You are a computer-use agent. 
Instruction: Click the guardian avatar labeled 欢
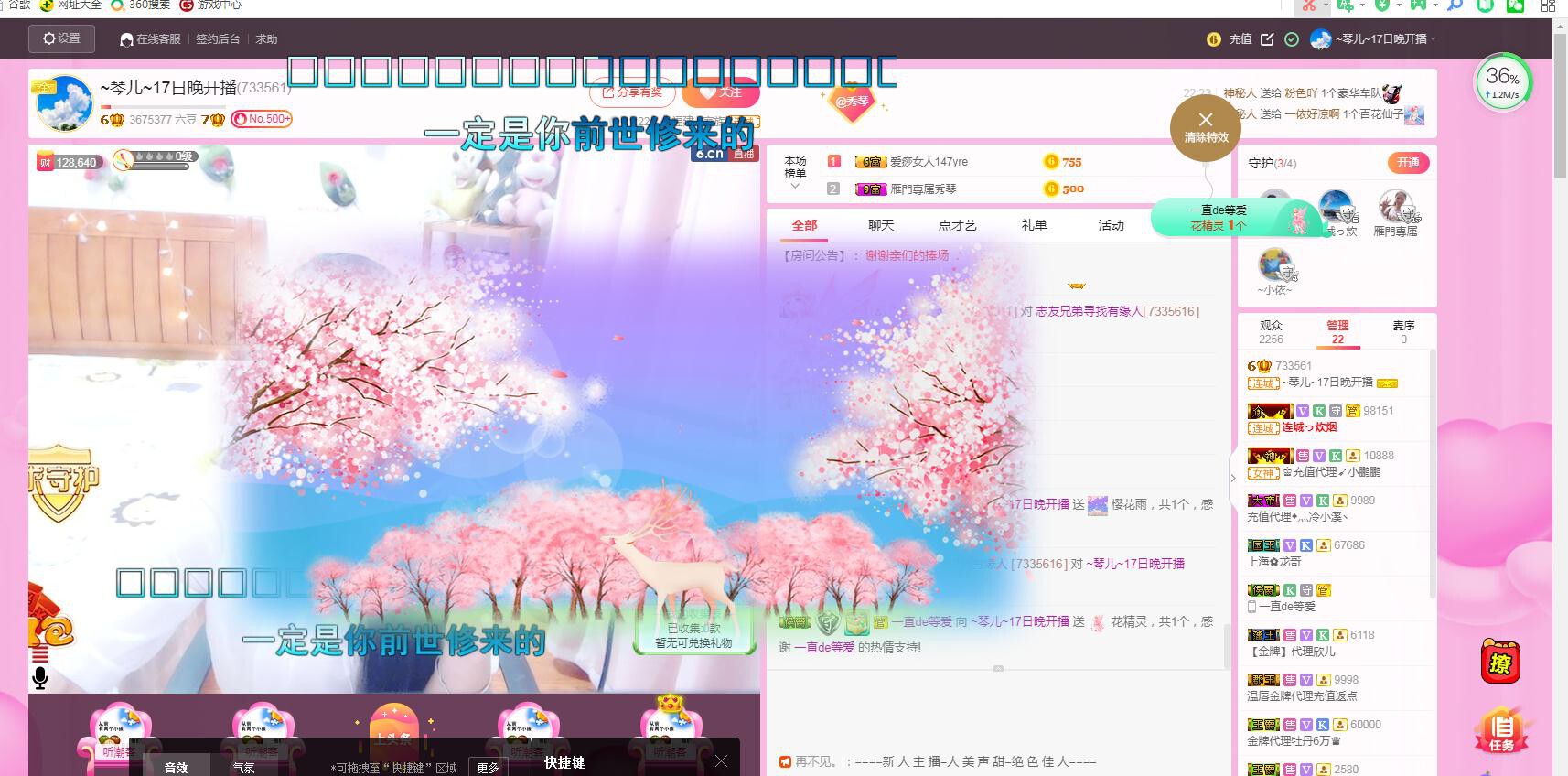[1336, 208]
